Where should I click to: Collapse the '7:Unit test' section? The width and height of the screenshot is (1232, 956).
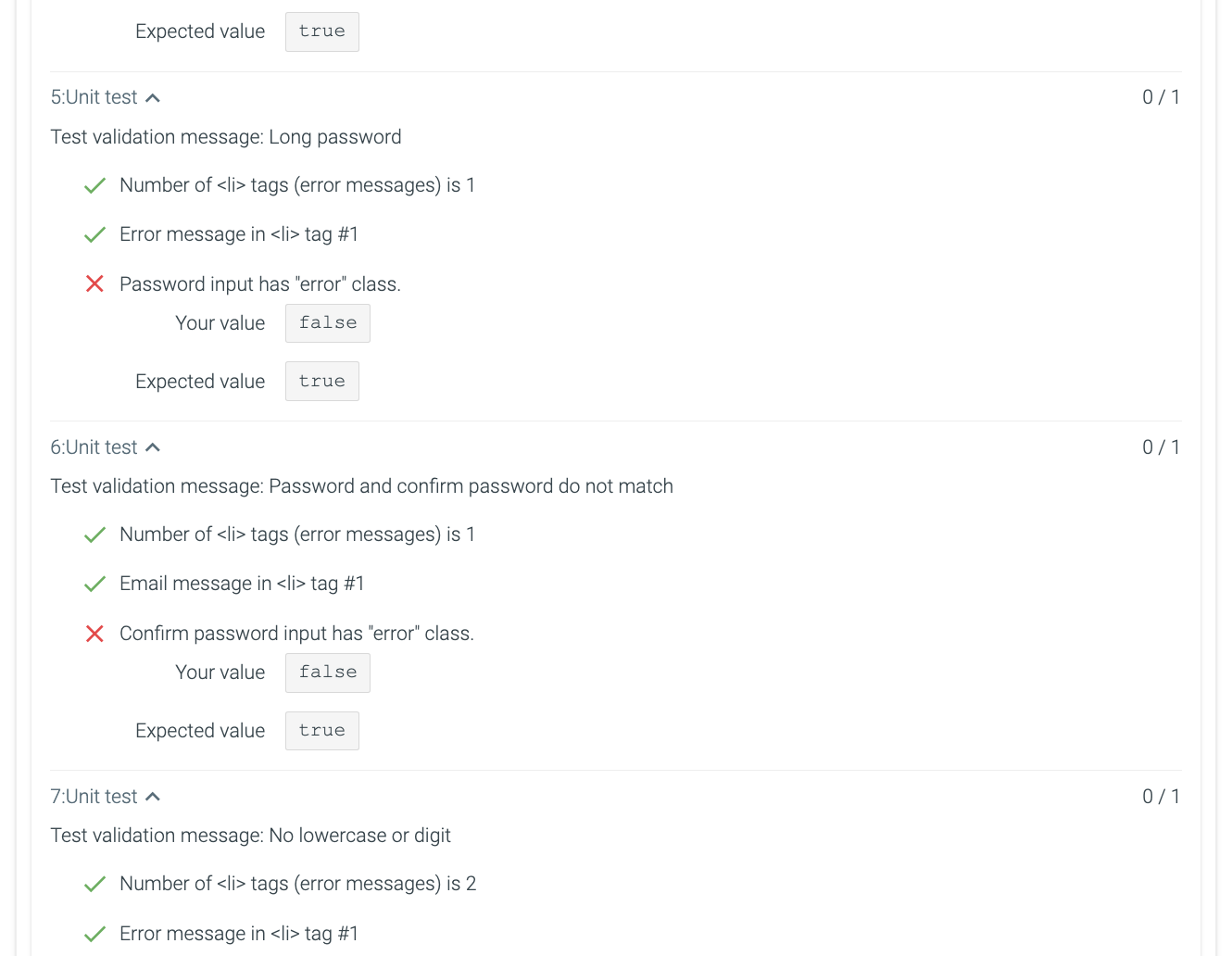coord(154,796)
